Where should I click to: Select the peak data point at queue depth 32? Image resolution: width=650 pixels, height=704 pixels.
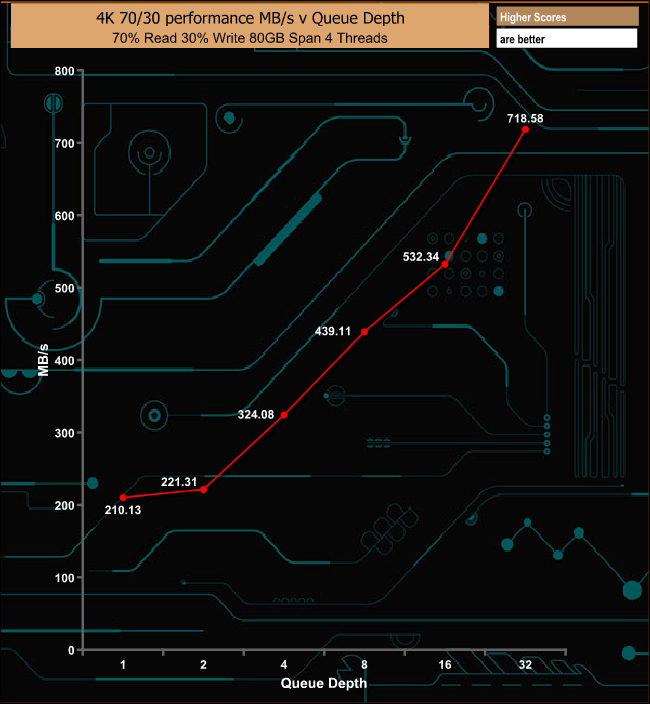pyautogui.click(x=525, y=129)
